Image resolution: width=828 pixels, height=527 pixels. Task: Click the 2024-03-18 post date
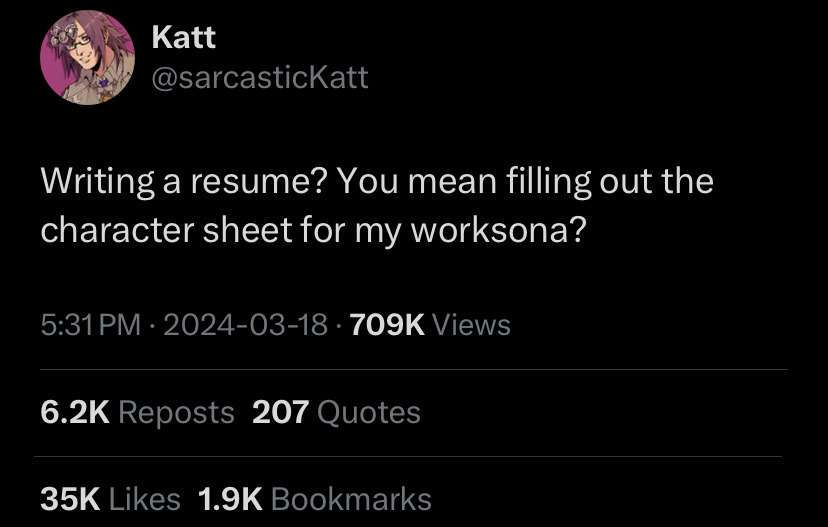[x=246, y=324]
